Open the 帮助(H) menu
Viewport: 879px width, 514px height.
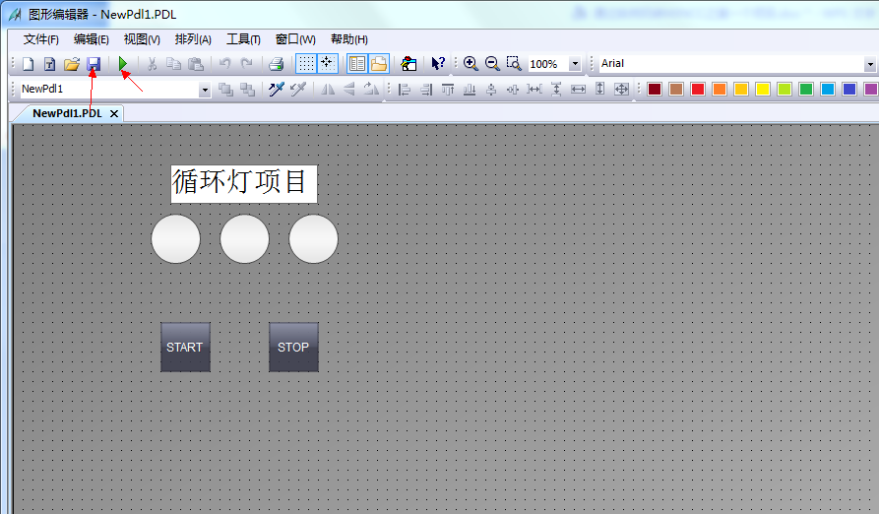coord(349,39)
